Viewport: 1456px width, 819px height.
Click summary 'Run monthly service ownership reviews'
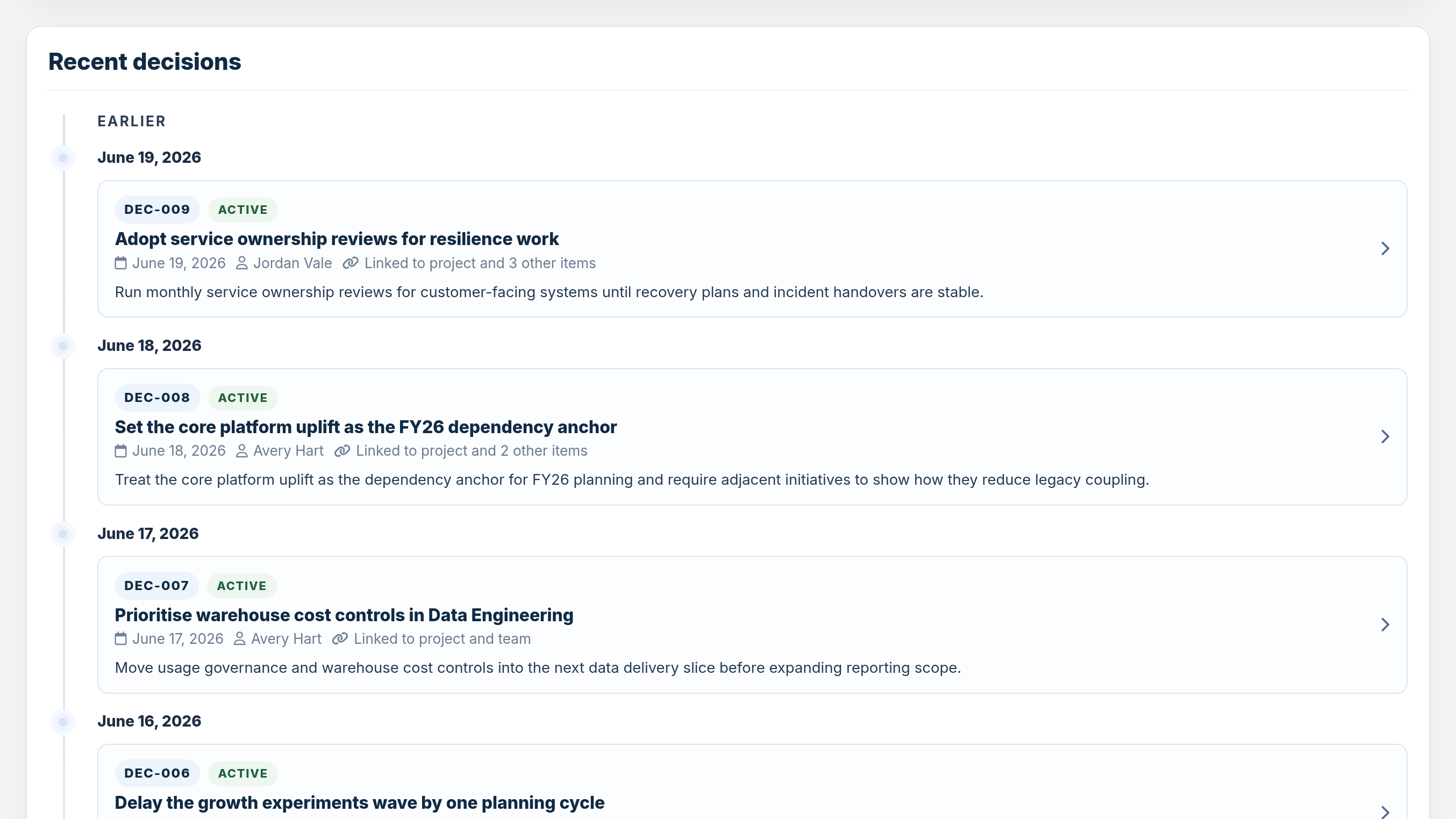click(x=549, y=292)
